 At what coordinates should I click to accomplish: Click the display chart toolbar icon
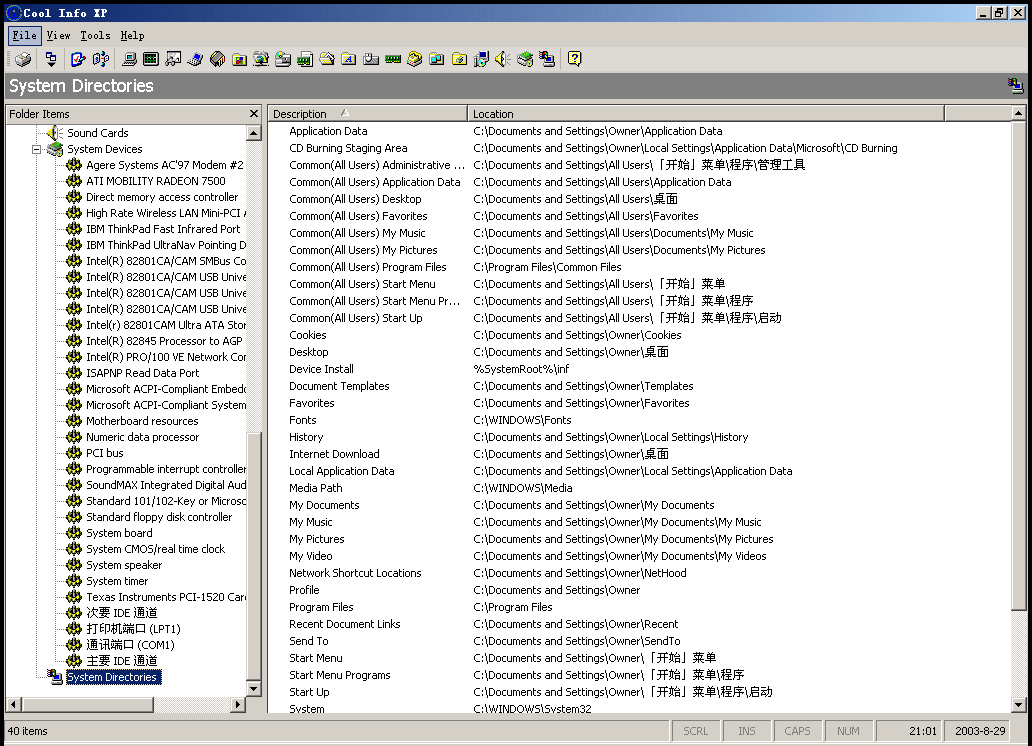pyautogui.click(x=173, y=59)
